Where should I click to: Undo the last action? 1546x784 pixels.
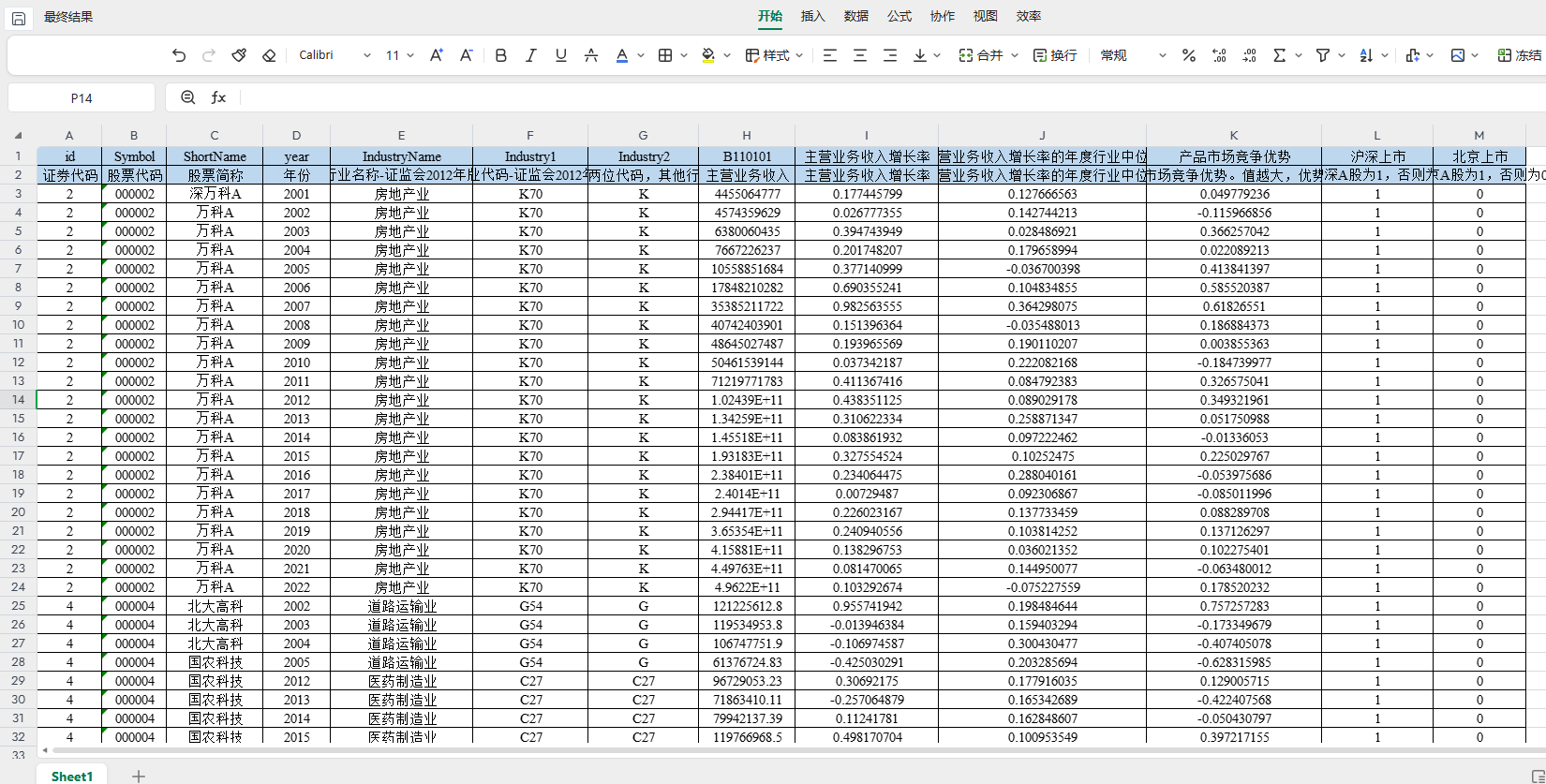(x=179, y=55)
